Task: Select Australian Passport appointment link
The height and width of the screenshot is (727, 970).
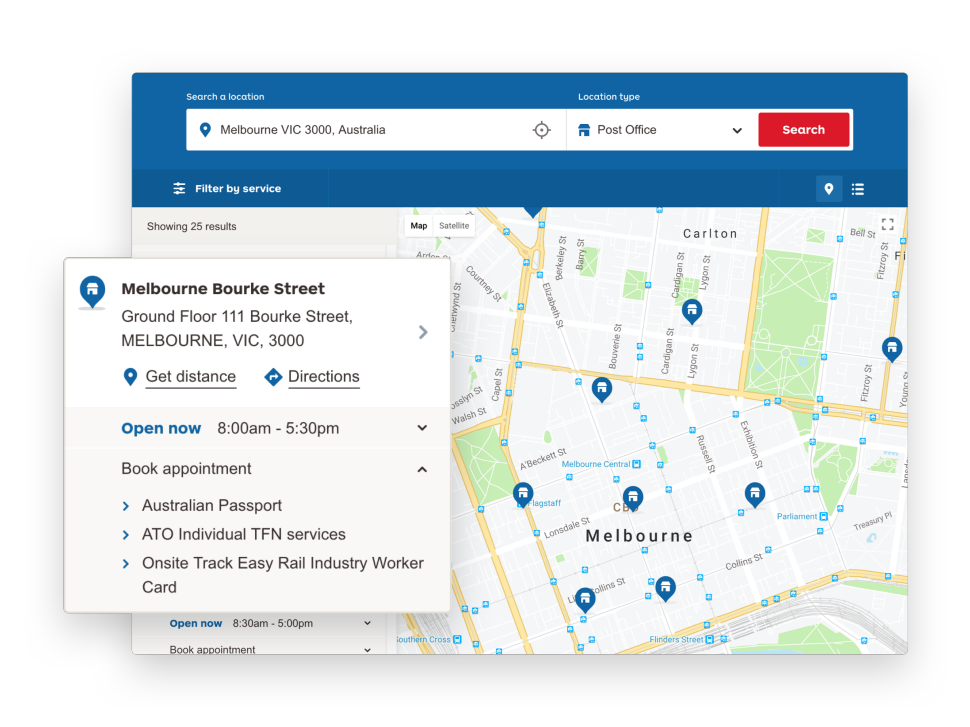Action: (x=211, y=506)
